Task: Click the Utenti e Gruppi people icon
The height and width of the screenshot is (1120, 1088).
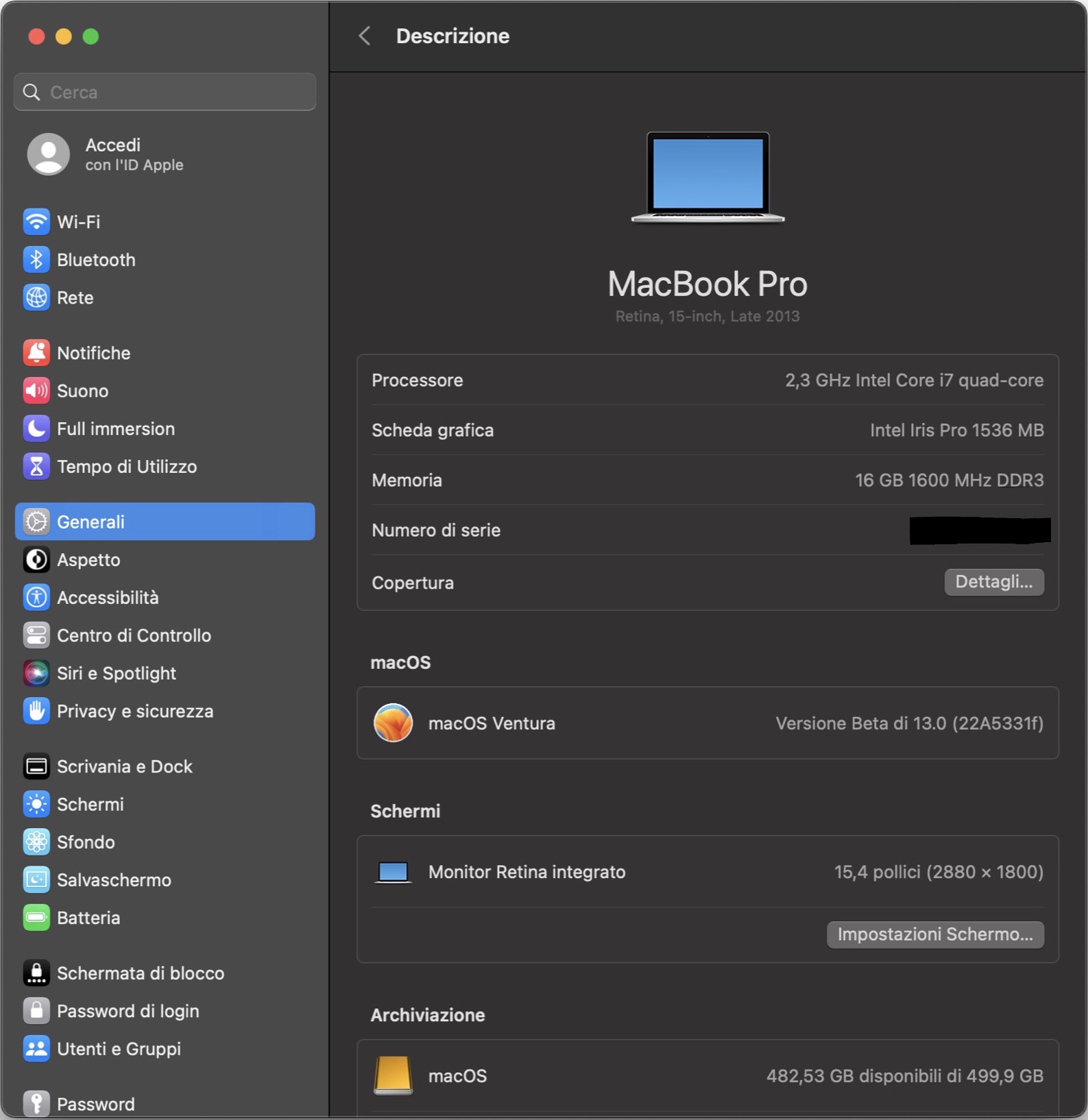Action: point(36,1049)
